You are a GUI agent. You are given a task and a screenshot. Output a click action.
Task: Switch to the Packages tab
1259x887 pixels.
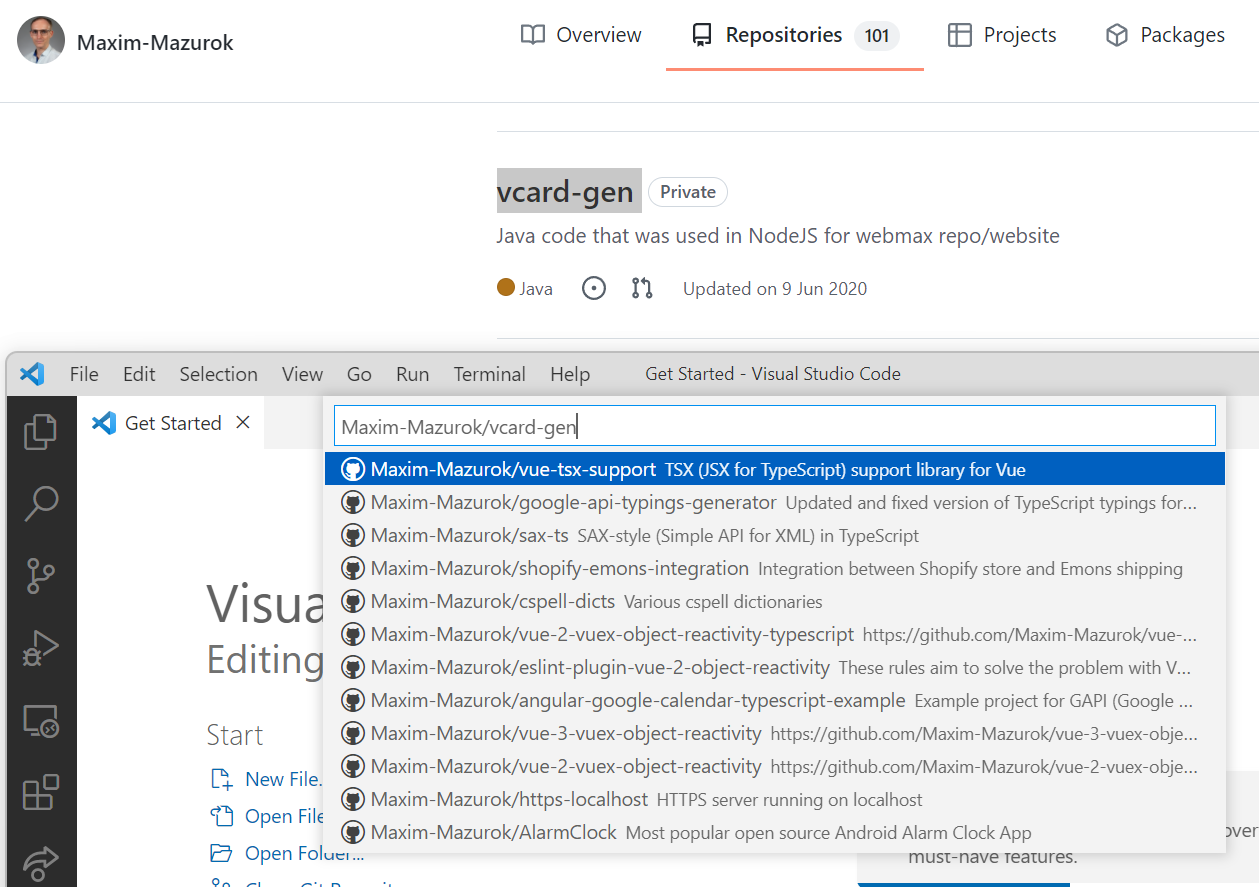point(1164,34)
